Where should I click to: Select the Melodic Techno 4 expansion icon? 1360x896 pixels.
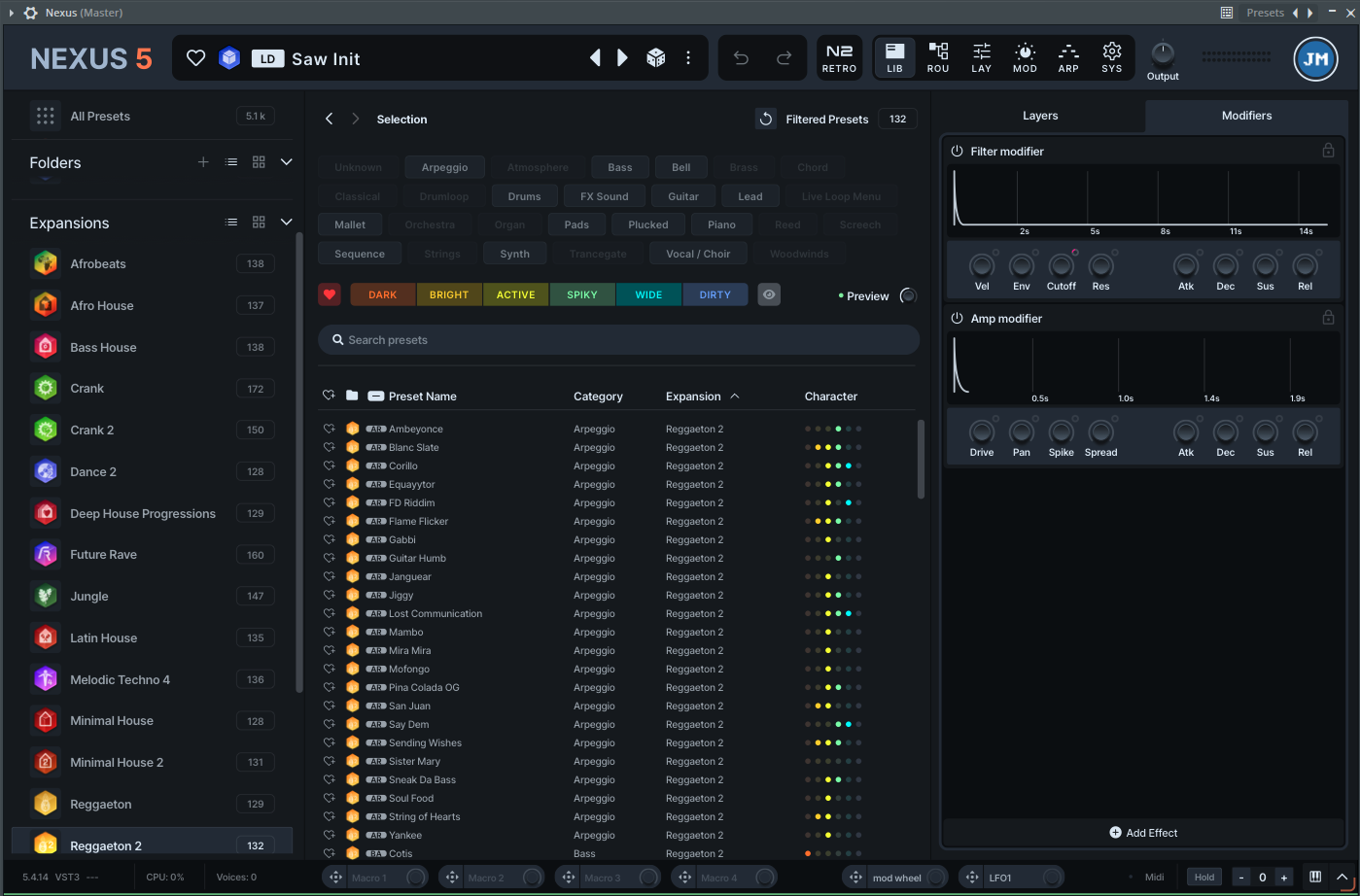(46, 679)
